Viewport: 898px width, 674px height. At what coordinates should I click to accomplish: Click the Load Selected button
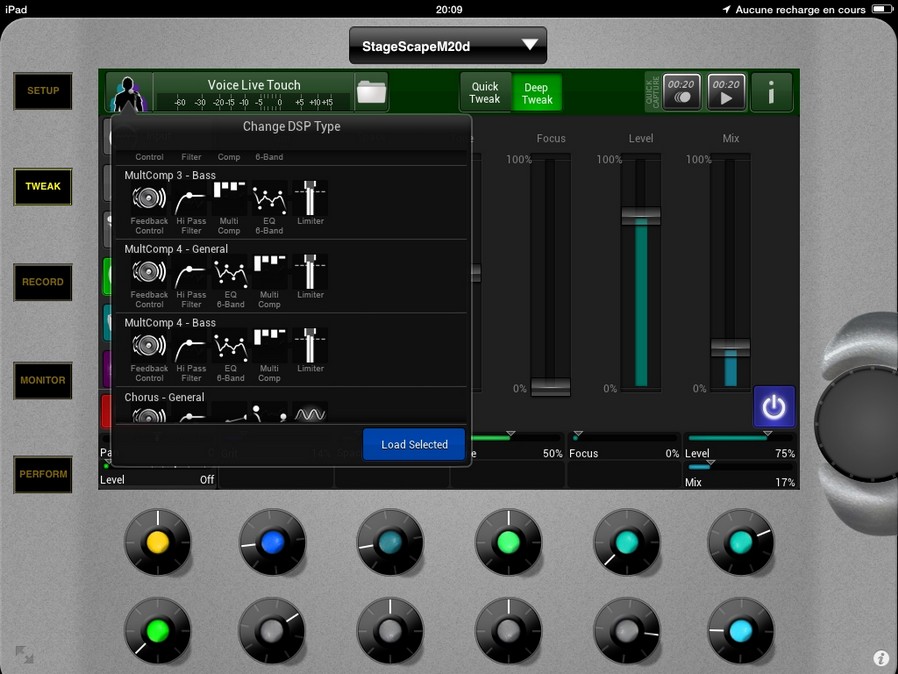[414, 444]
